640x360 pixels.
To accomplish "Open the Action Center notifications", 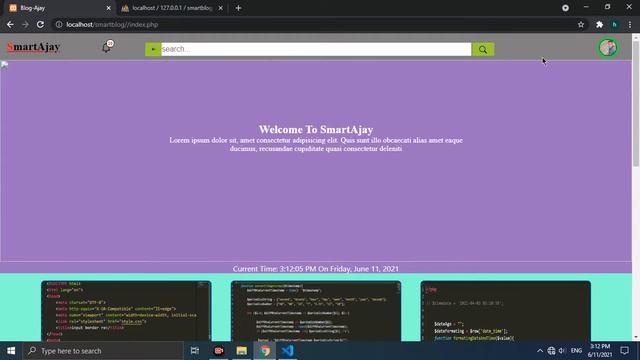I will pyautogui.click(x=624, y=351).
